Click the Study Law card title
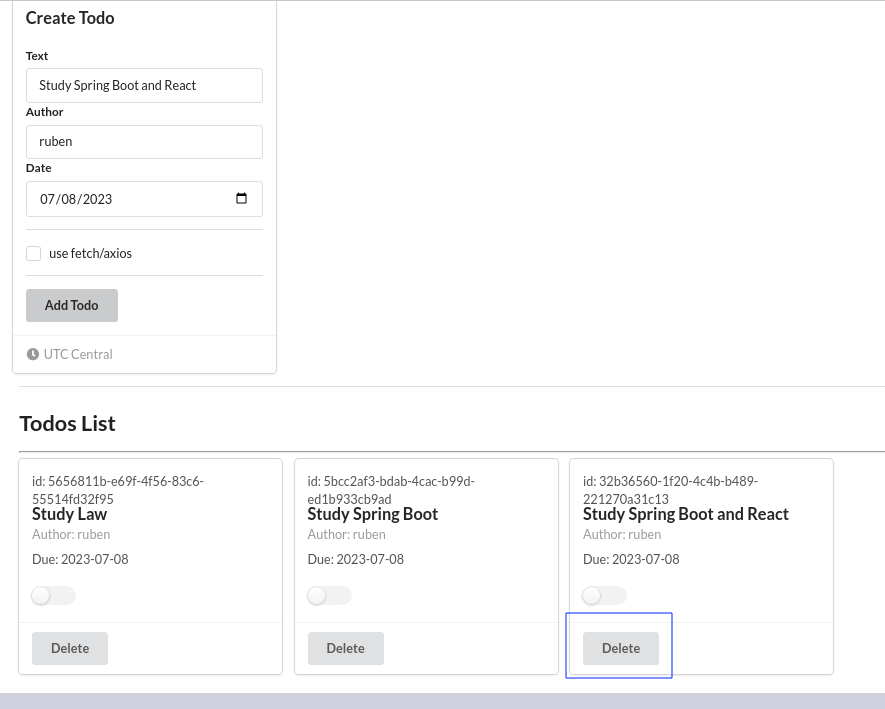 pyautogui.click(x=69, y=514)
